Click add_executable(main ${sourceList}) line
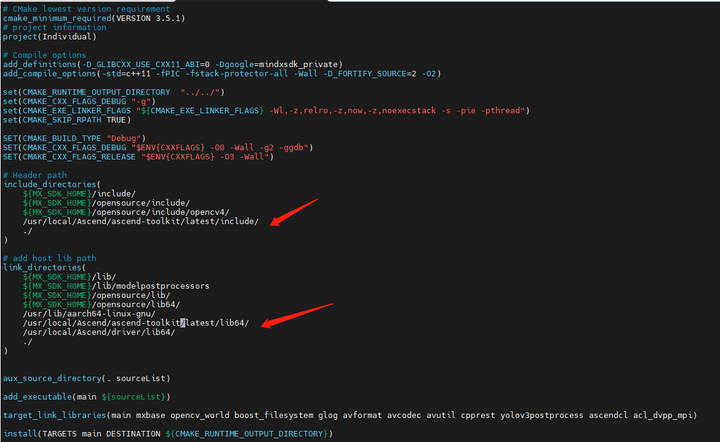Image resolution: width=720 pixels, height=442 pixels. [x=87, y=397]
